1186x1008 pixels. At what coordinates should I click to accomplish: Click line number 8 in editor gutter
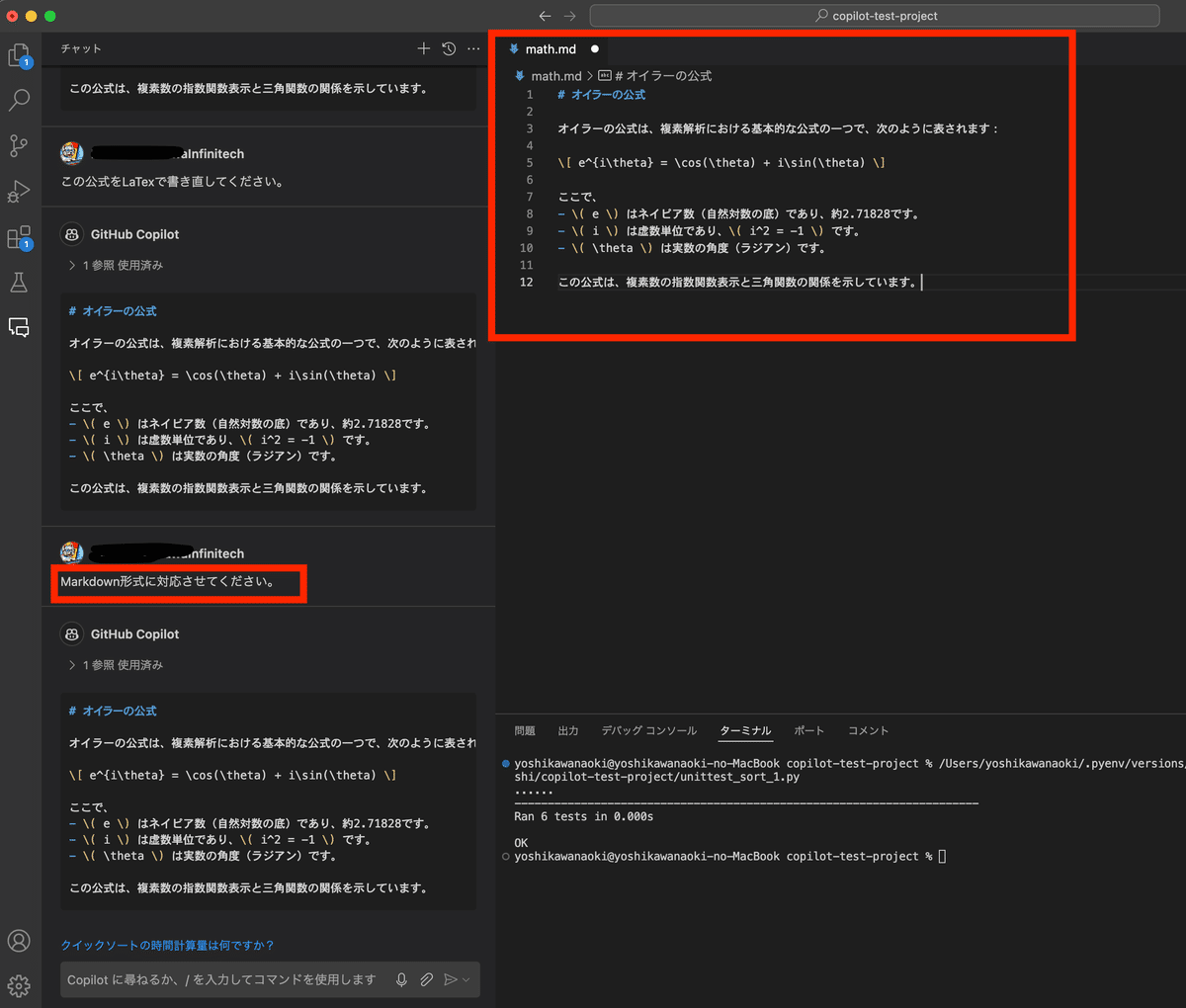click(530, 213)
